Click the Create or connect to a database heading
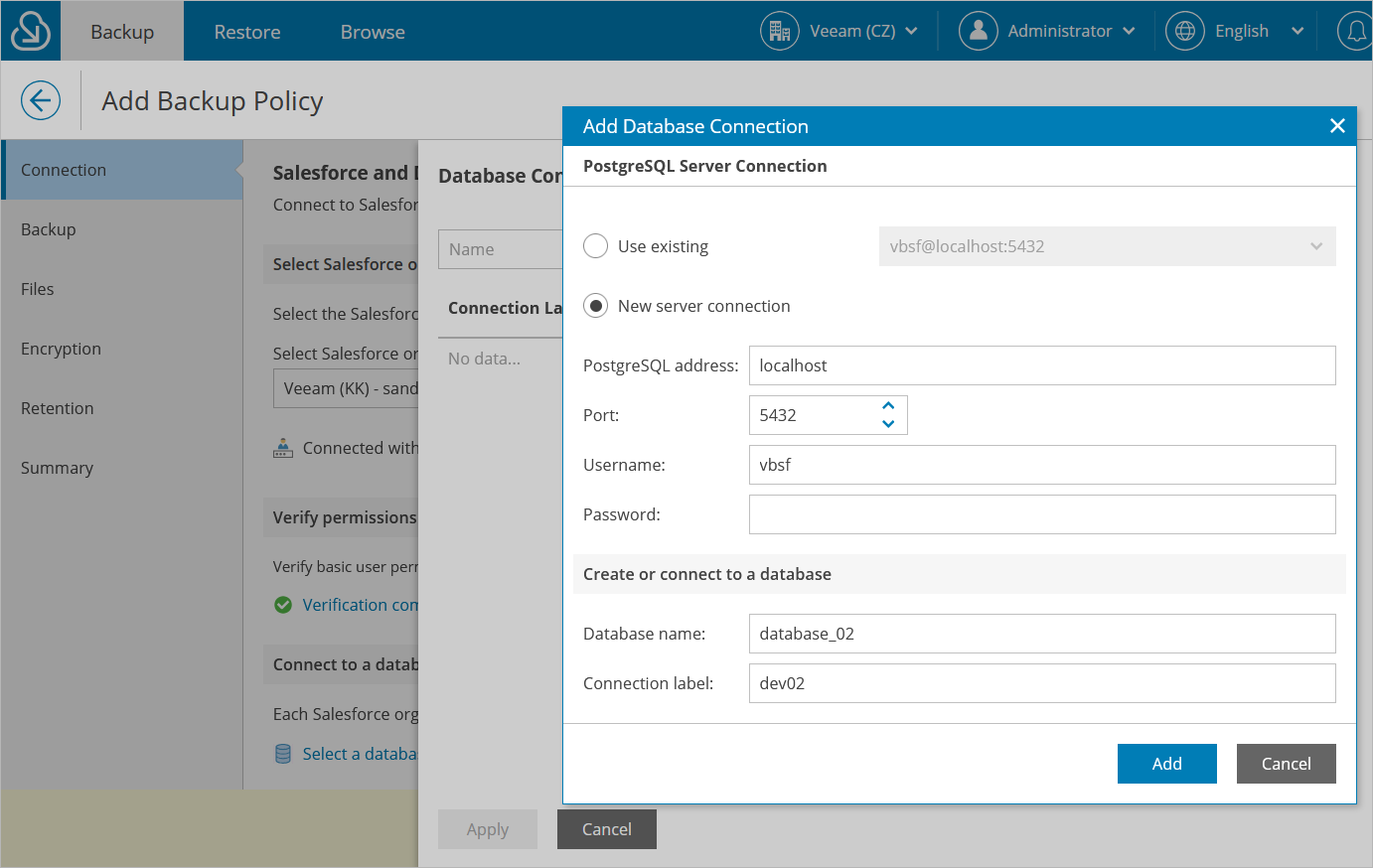 (707, 574)
